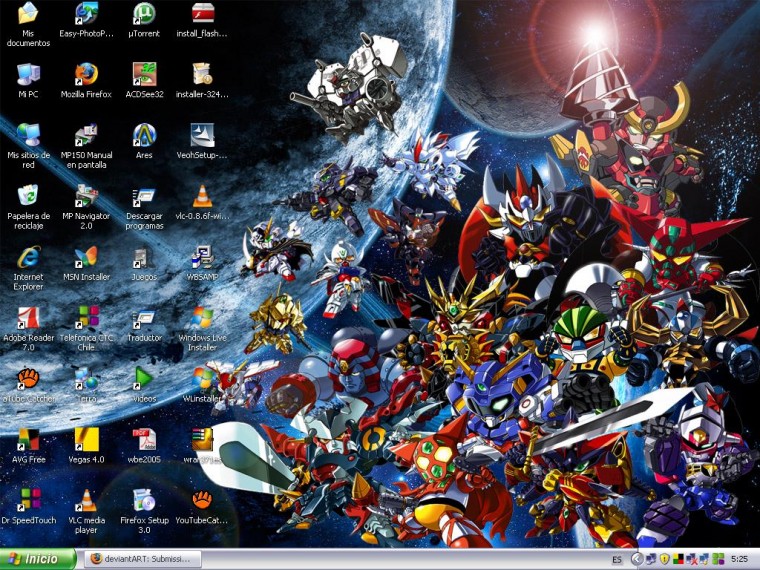Click the green squares SpeedTouch tray icon
760x570 pixels.
[718, 559]
